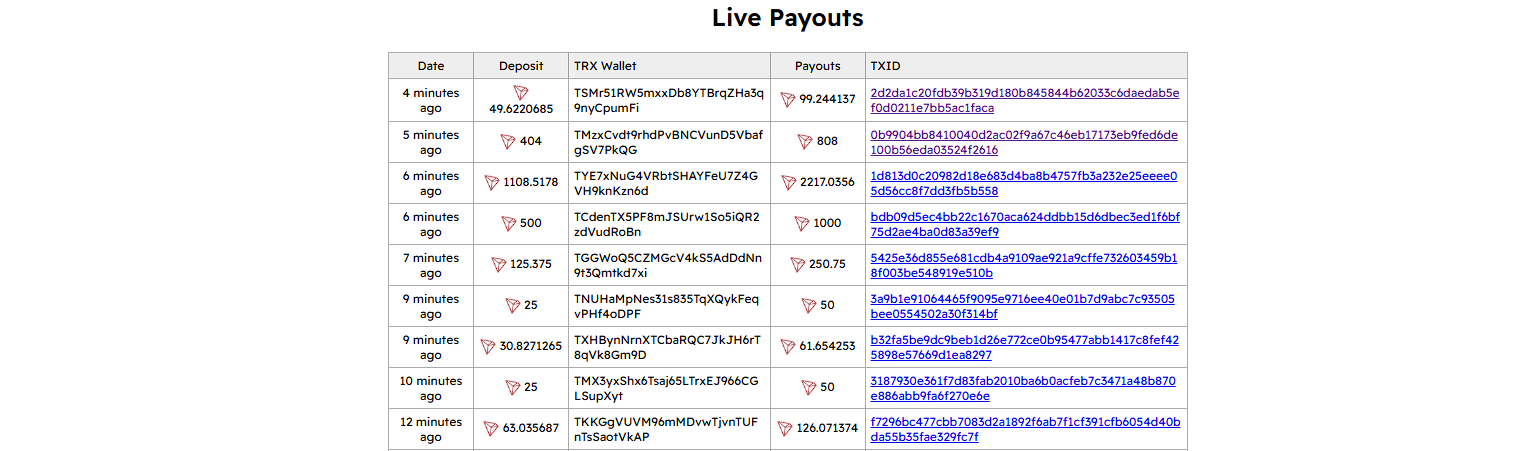
Task: Select wallet address TCdenTX5PF8mJSUrw1So5iQR2
Action: (x=667, y=224)
